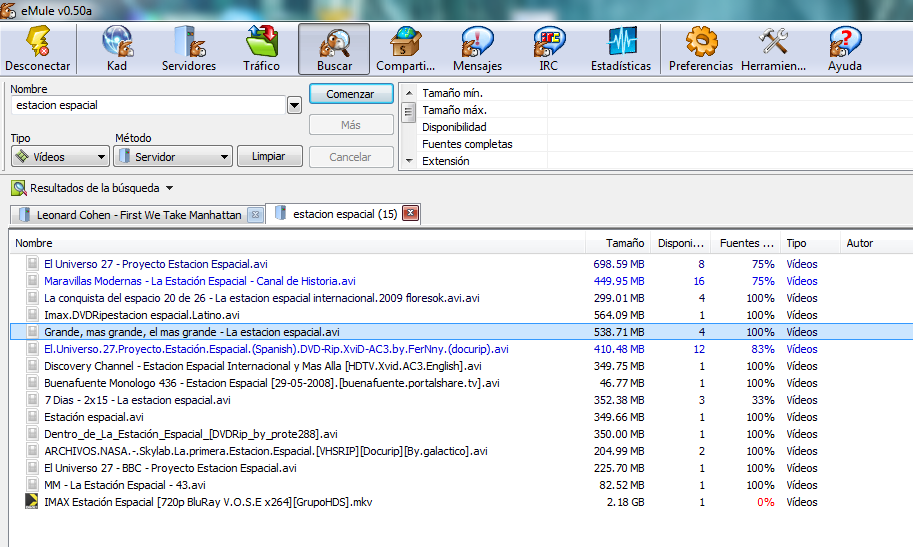Click the Tamaño mín. value field
The image size is (913, 547).
[x=730, y=93]
